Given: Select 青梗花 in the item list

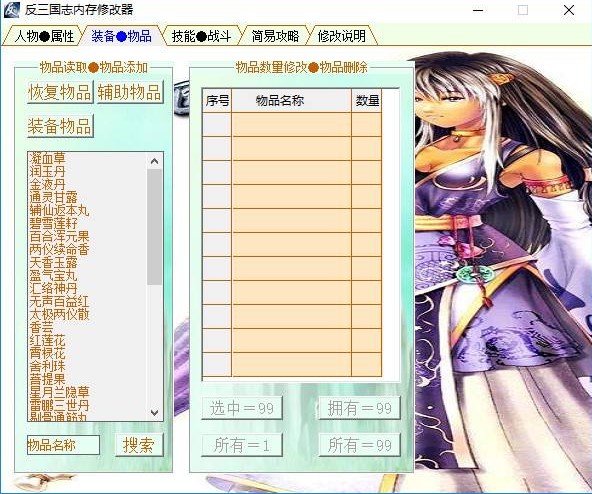Looking at the screenshot, I should coord(48,354).
